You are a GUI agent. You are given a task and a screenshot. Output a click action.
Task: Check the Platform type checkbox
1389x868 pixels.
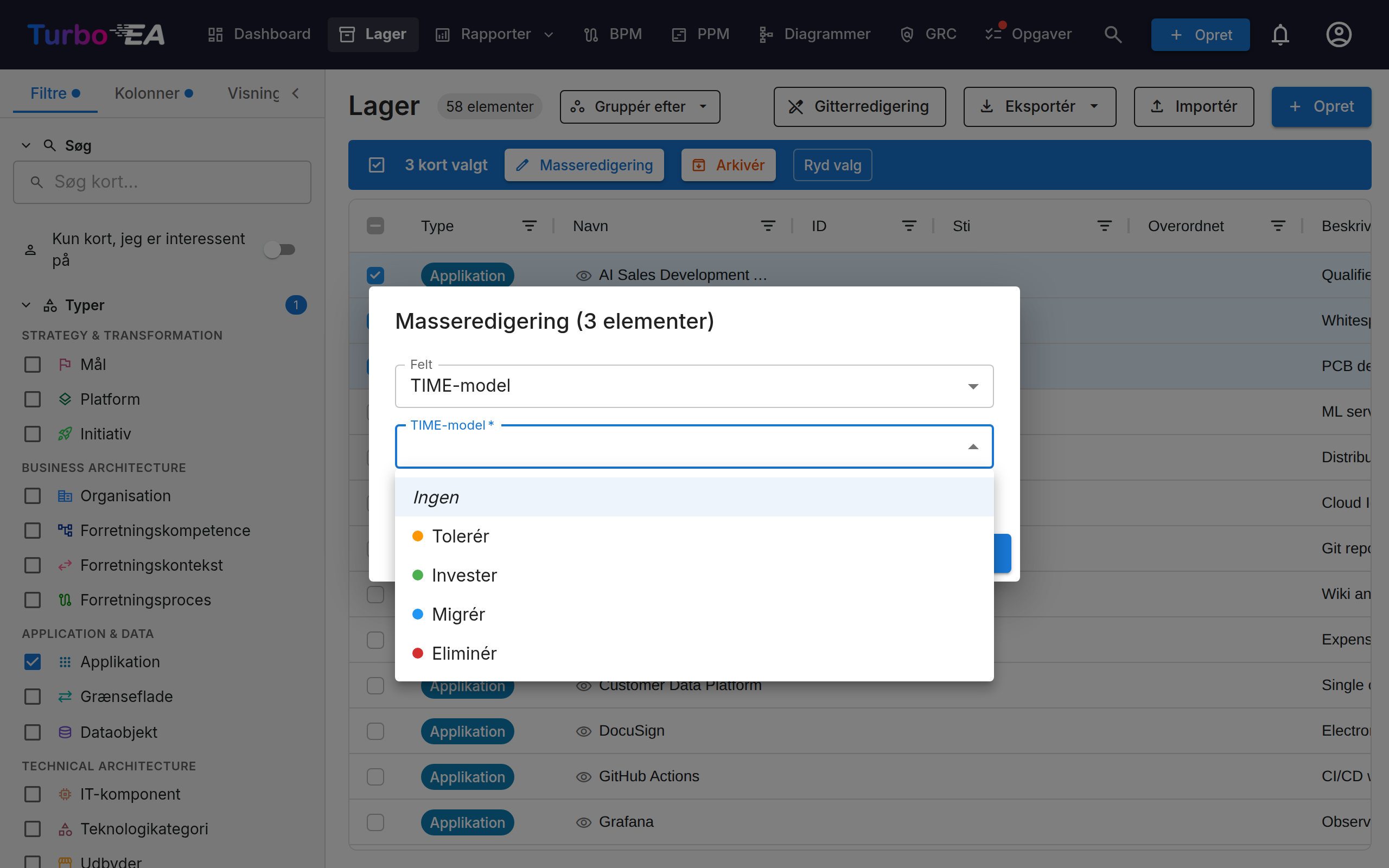(x=33, y=399)
